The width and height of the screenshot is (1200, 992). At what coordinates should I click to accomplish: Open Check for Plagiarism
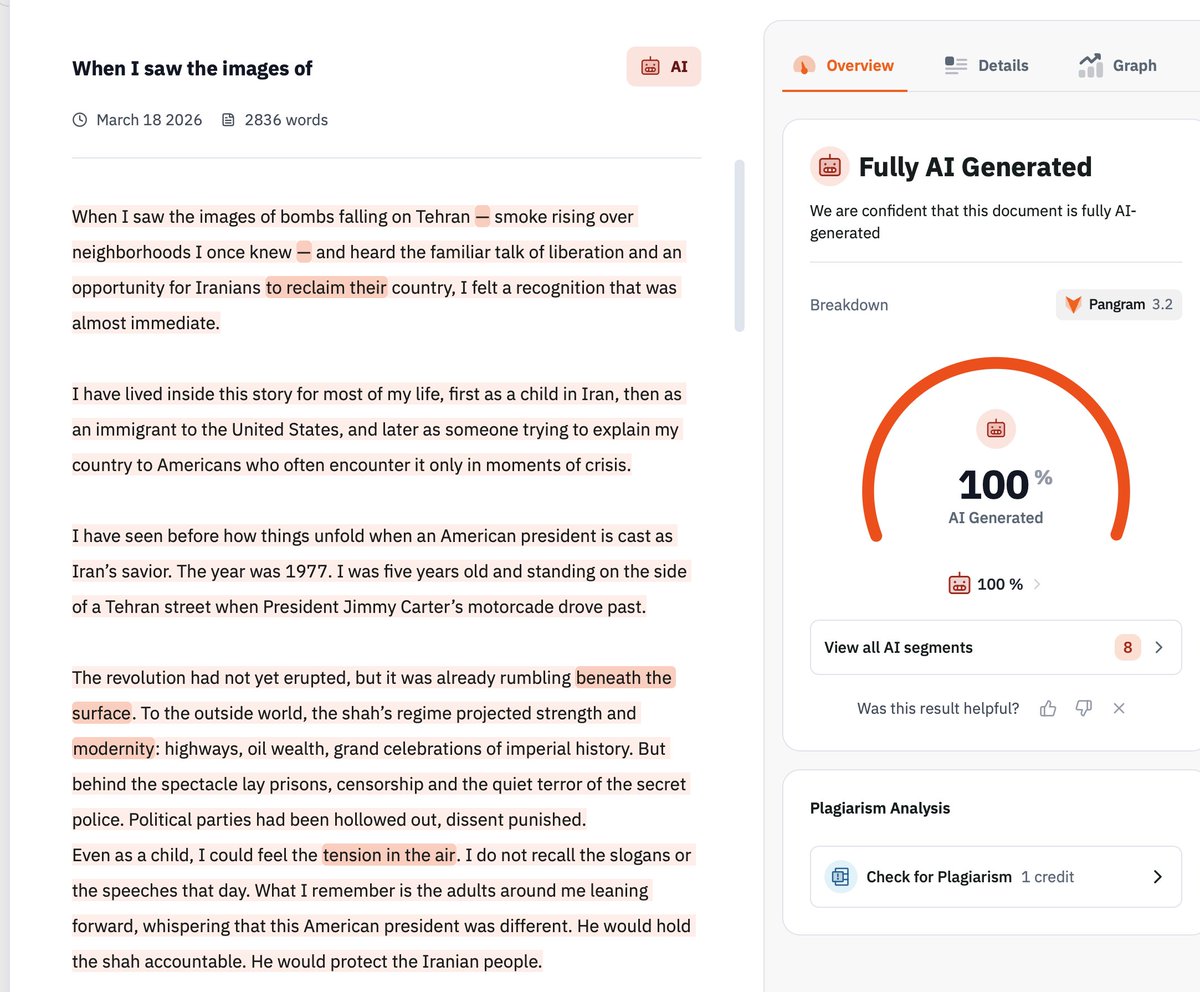coord(995,877)
